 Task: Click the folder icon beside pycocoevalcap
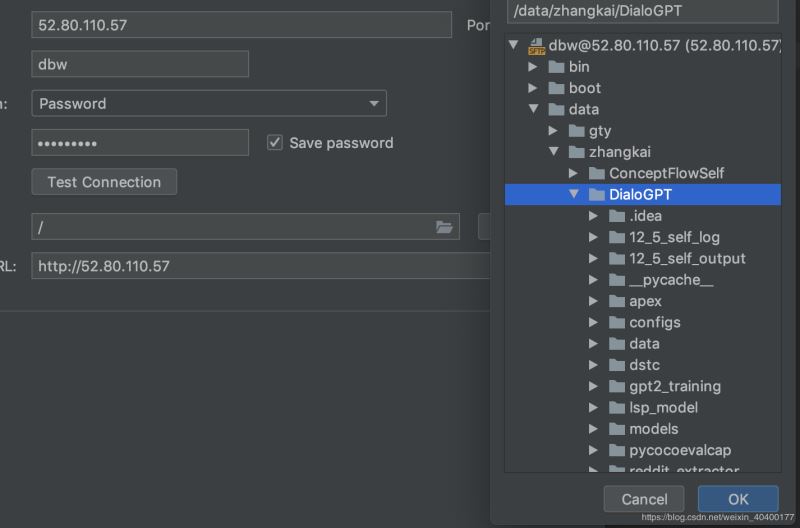click(x=617, y=450)
